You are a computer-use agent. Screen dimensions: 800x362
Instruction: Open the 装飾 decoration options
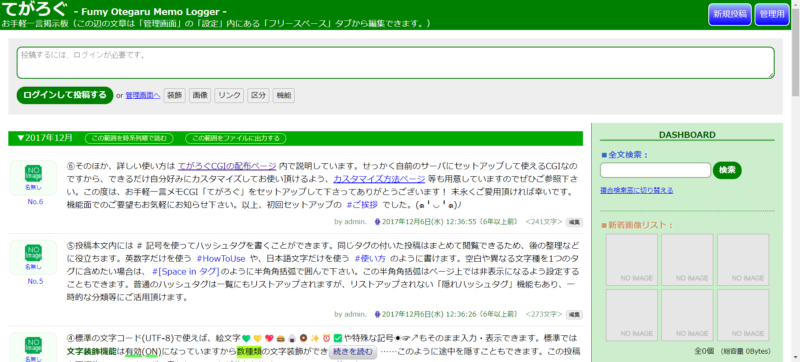[x=174, y=95]
